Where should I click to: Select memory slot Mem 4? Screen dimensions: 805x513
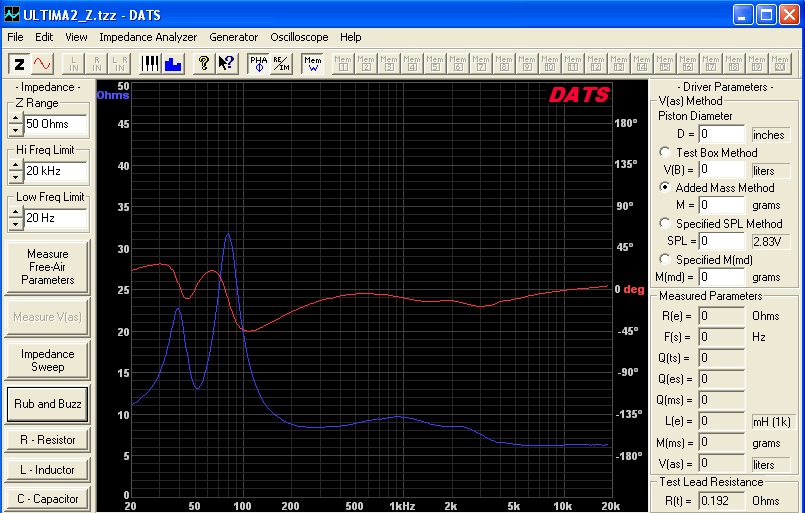click(412, 64)
